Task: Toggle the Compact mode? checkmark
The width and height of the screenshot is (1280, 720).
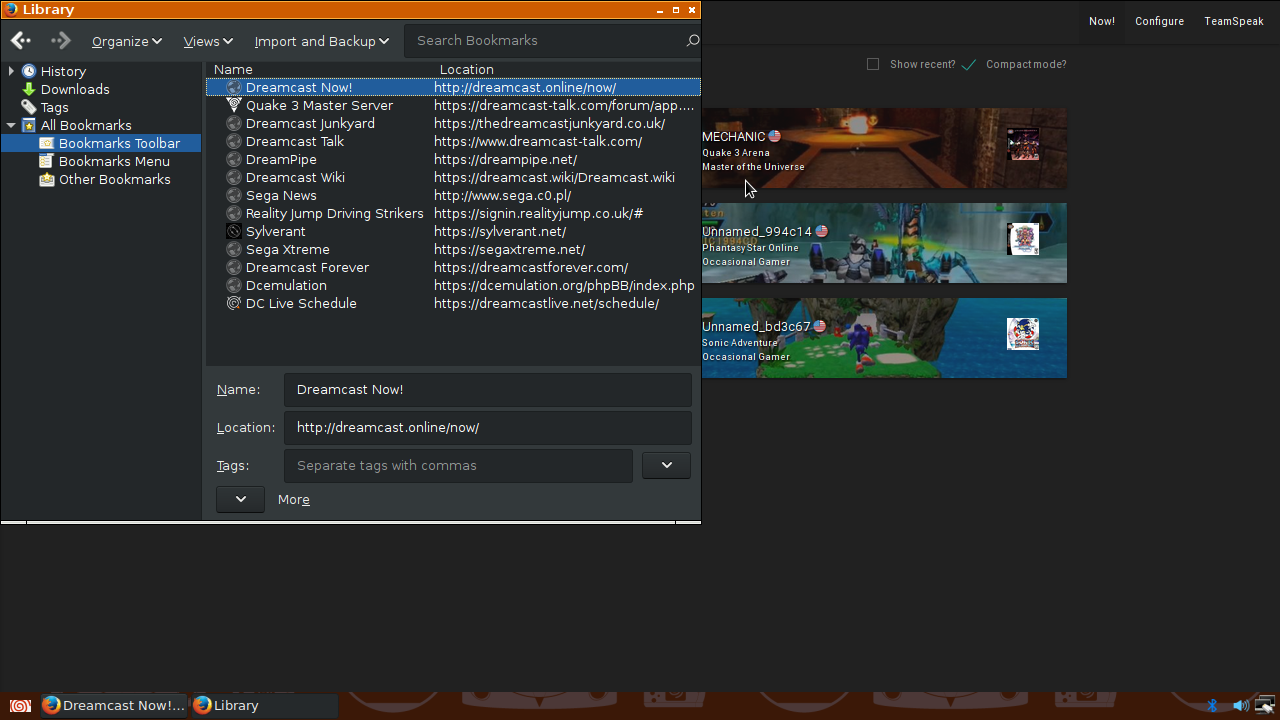Action: [968, 64]
